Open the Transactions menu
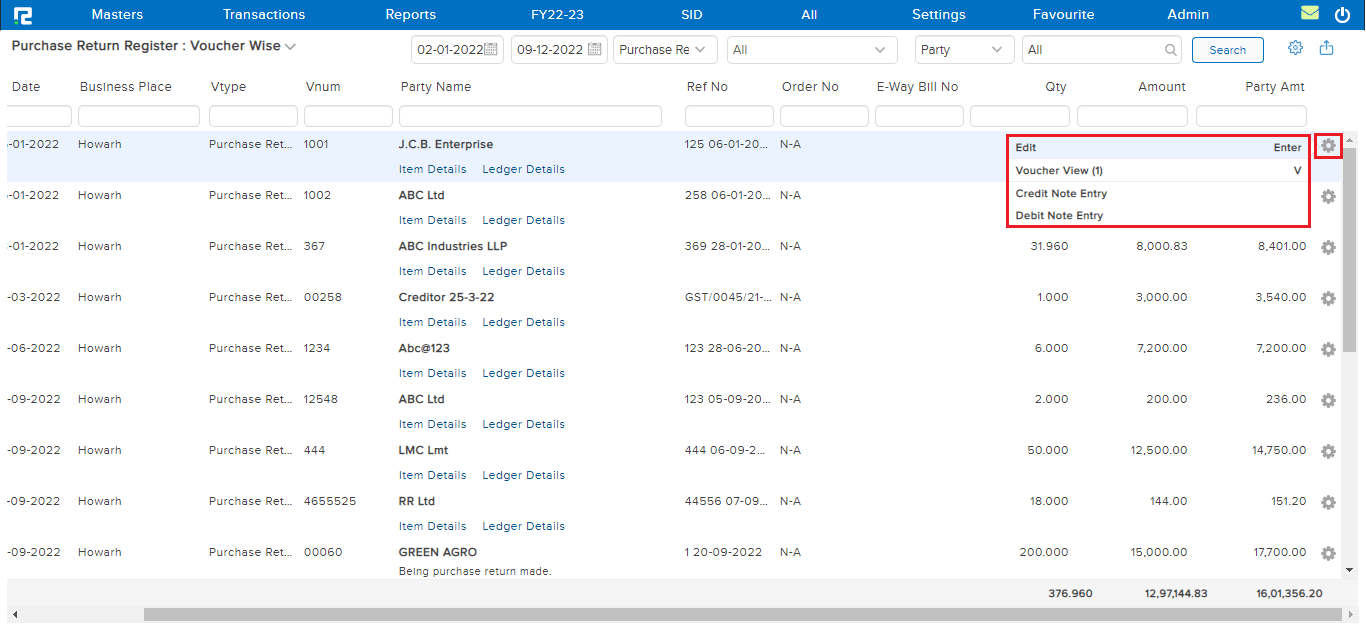Image resolution: width=1366 pixels, height=625 pixels. [264, 15]
